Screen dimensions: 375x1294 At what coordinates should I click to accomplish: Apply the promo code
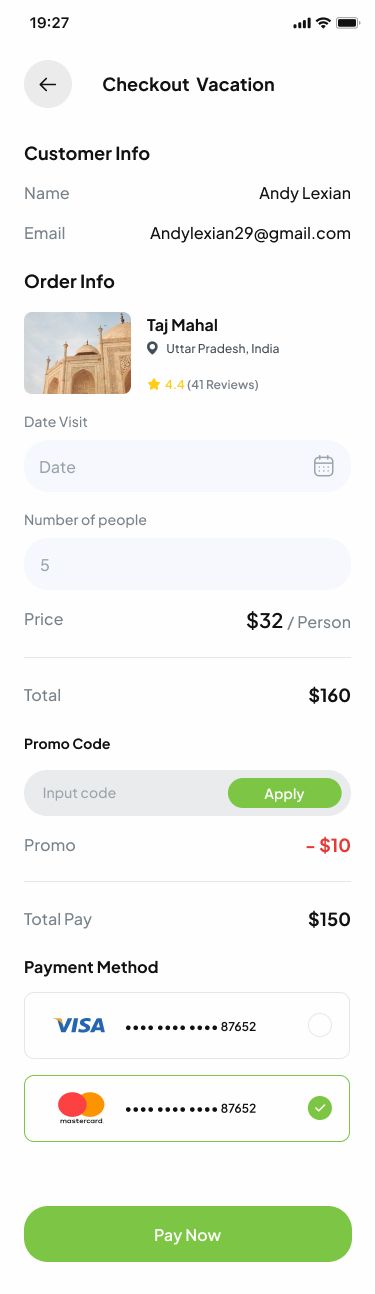coord(284,793)
